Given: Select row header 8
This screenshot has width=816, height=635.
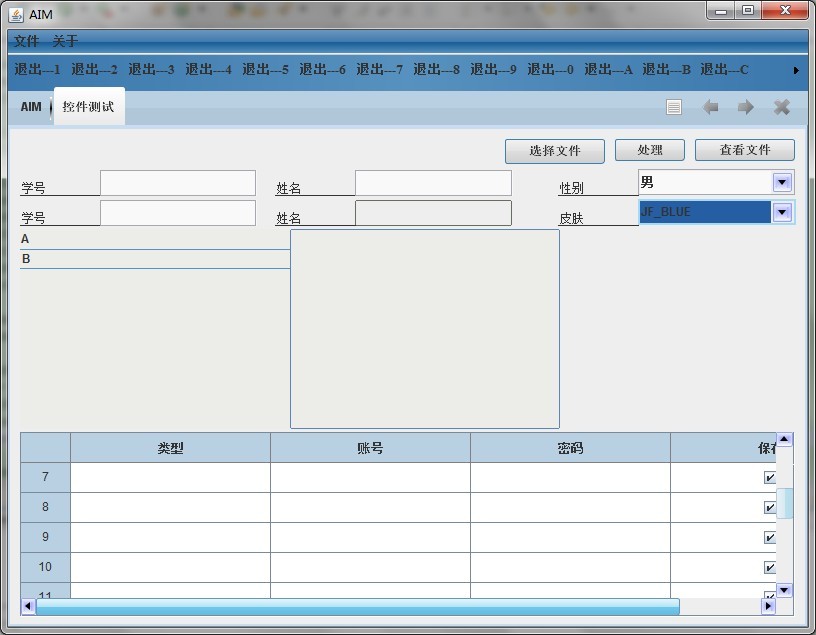Looking at the screenshot, I should [x=45, y=507].
